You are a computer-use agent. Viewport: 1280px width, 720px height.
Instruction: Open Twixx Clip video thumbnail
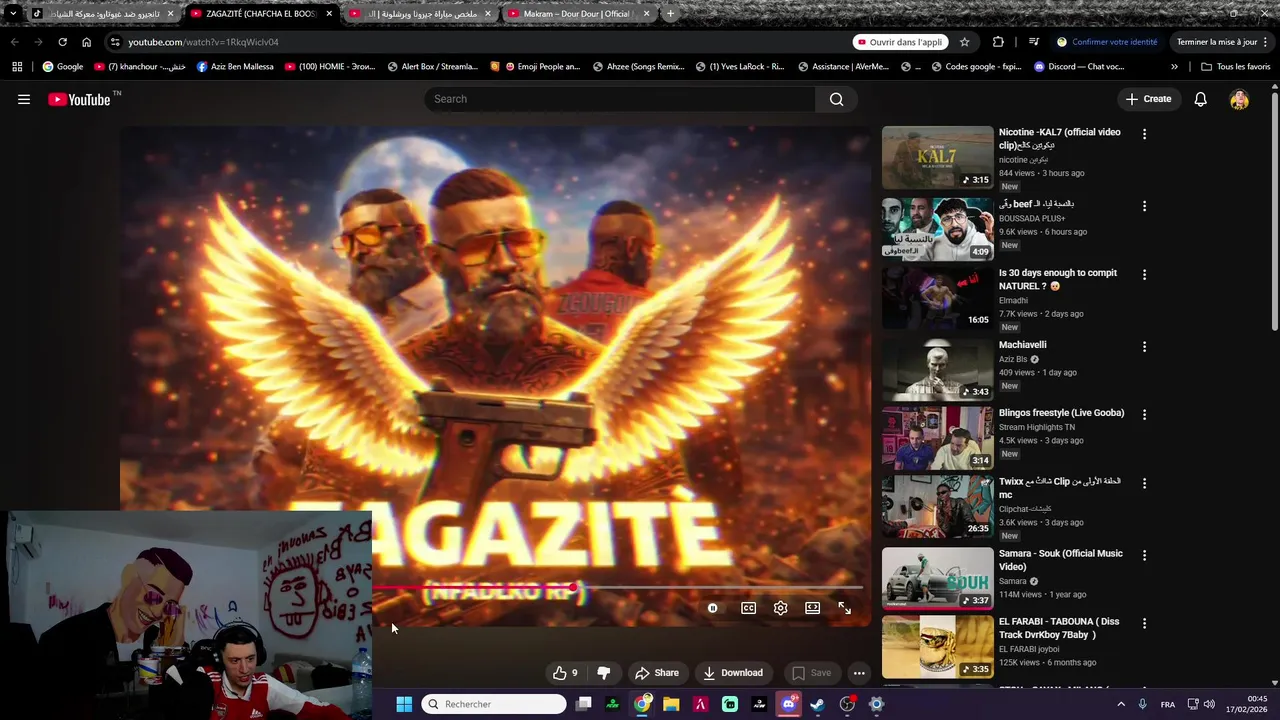click(937, 506)
